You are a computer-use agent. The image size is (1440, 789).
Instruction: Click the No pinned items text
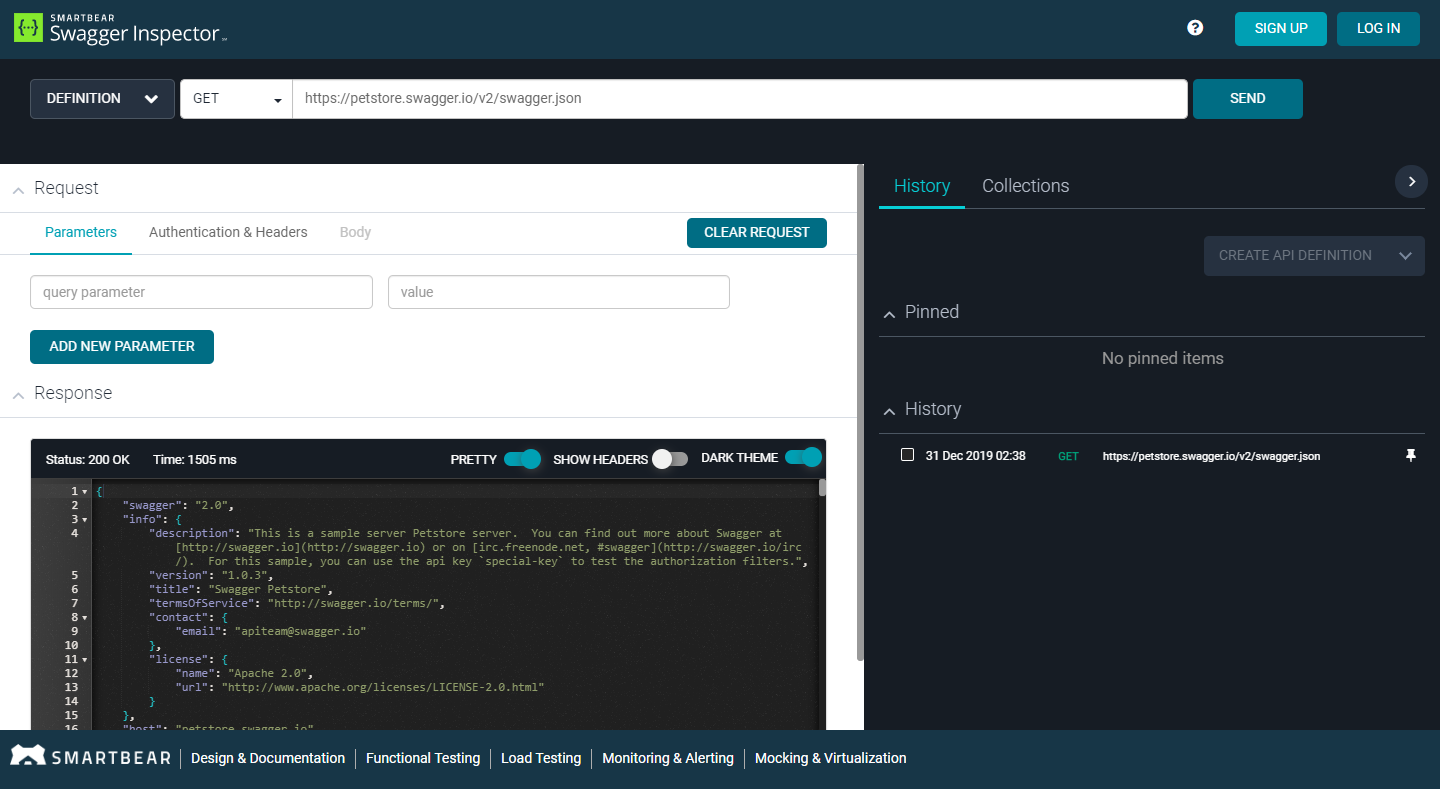pos(1163,358)
